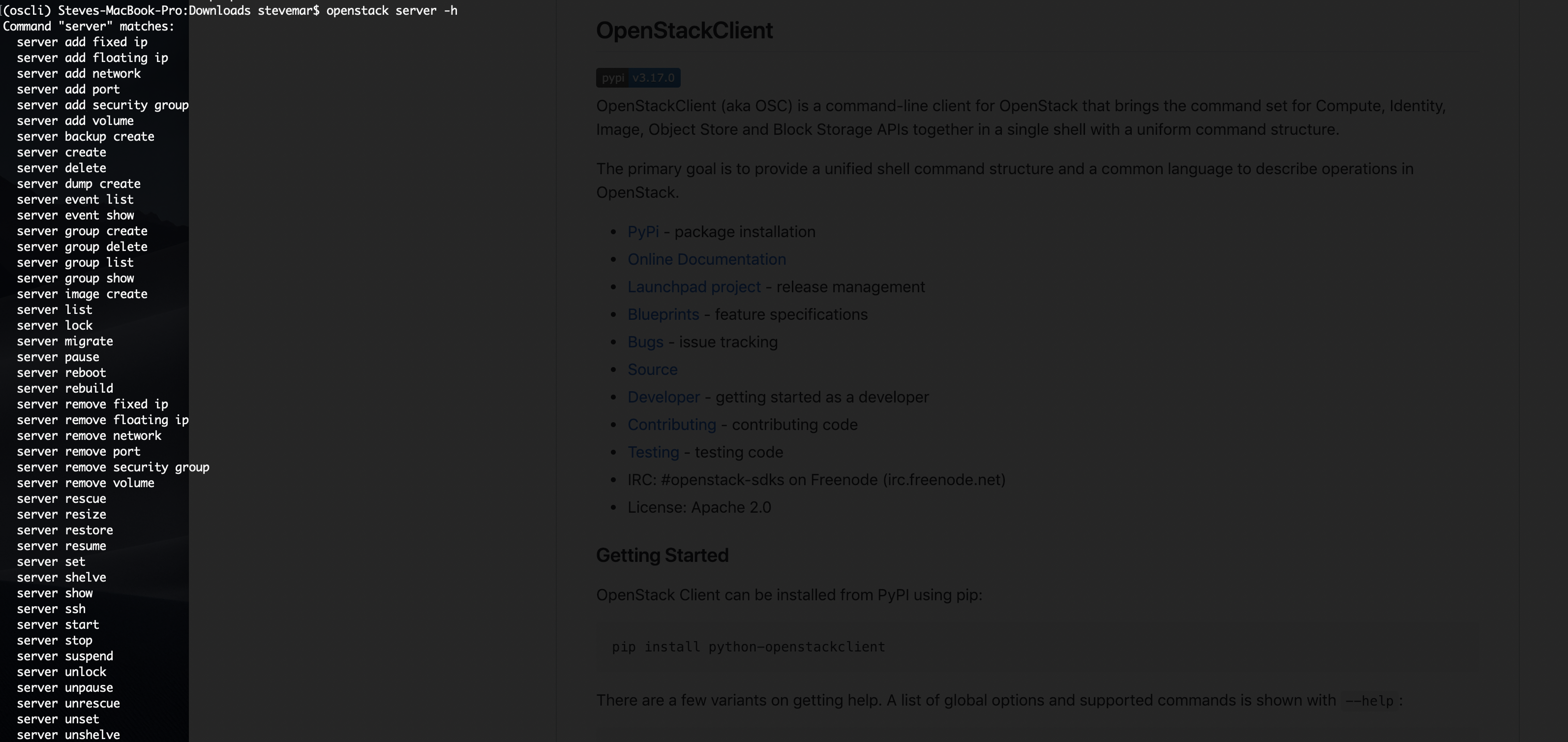Click 'server list' terminal line
This screenshot has height=742, width=1568.
(55, 310)
